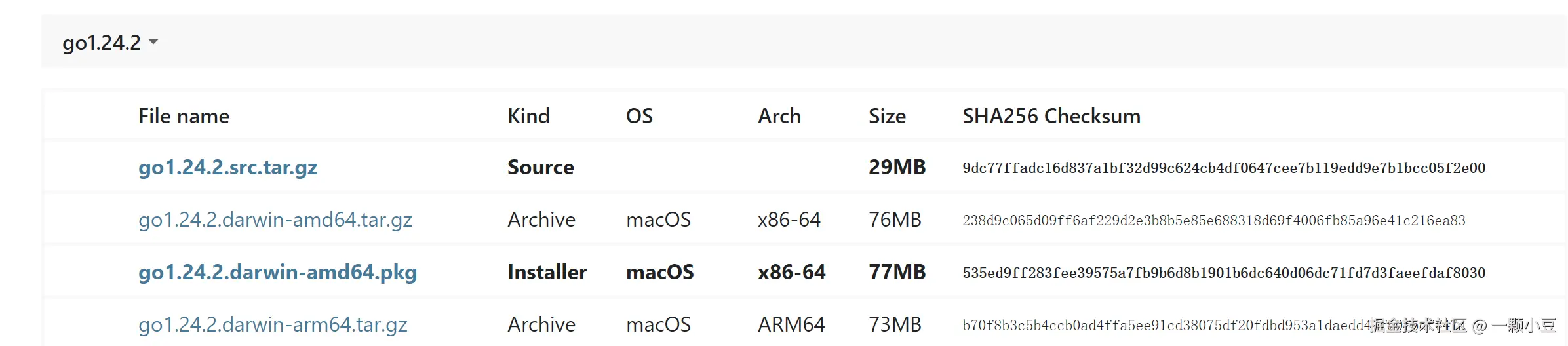1568x346 pixels.
Task: Click the Kind column header
Action: [x=528, y=117]
